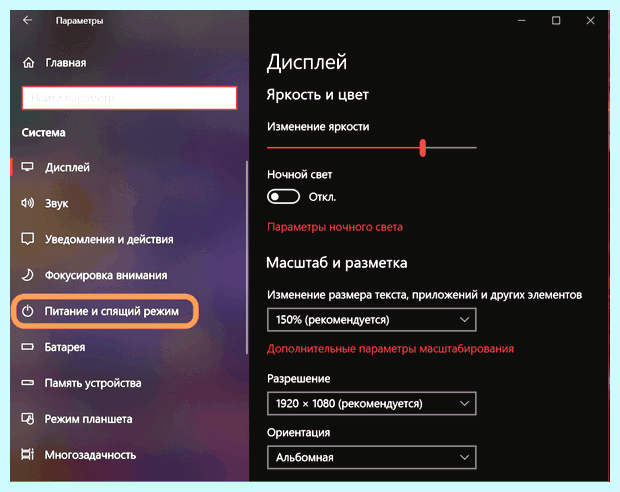Open the Уведомления и действия message icon
Screen dimensions: 620x492
[x=27, y=239]
